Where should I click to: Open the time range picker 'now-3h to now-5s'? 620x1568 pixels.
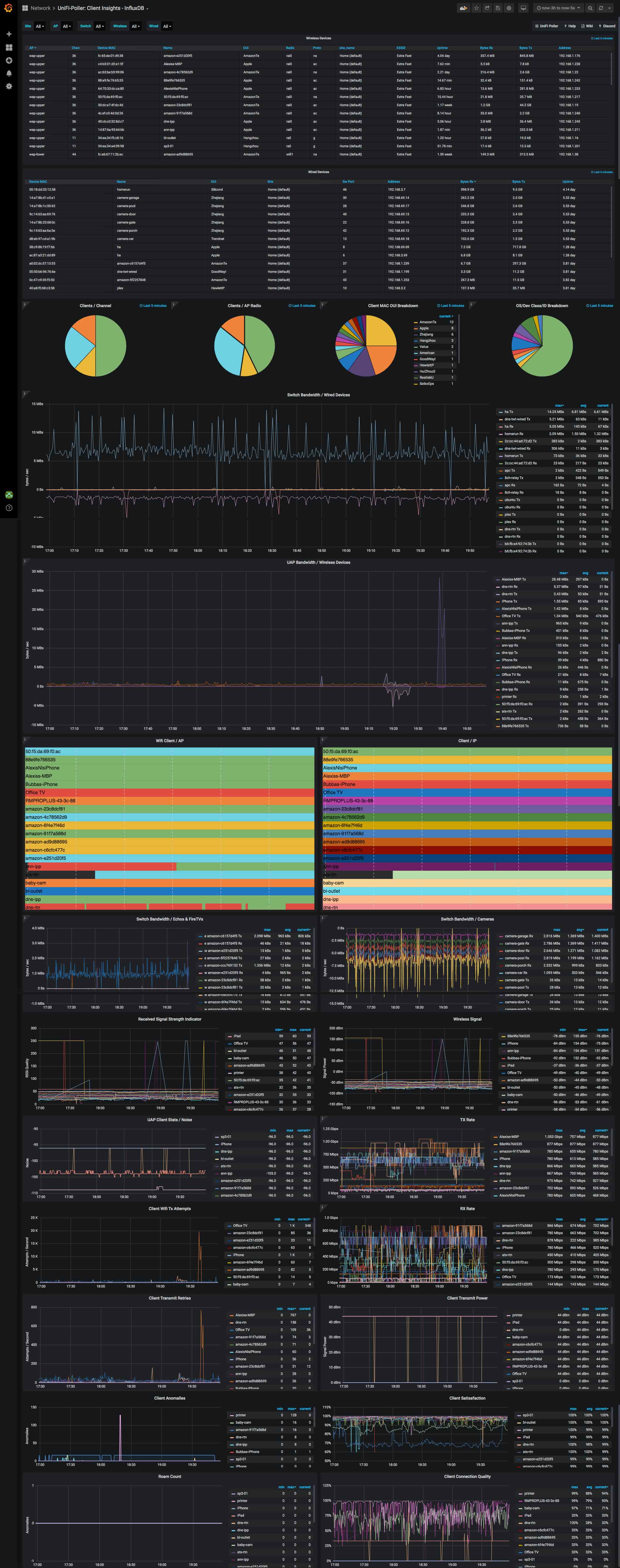coord(558,8)
